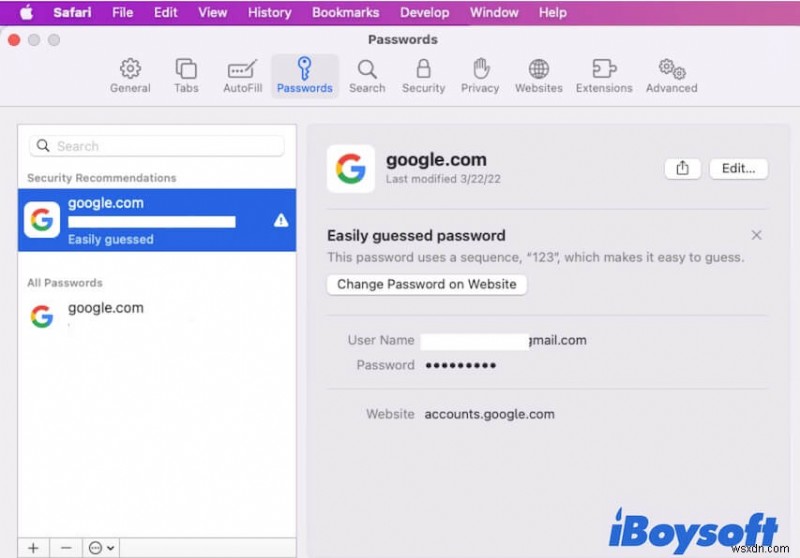Click the magnifier in password search field

tap(43, 146)
